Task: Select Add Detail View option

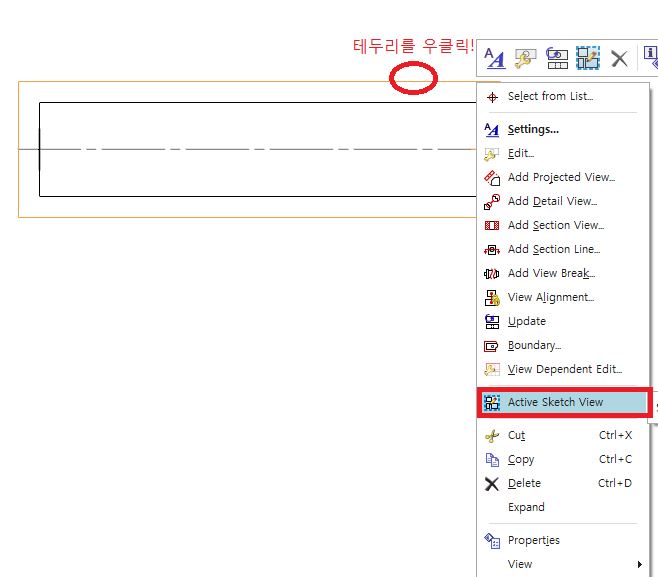Action: [x=552, y=201]
